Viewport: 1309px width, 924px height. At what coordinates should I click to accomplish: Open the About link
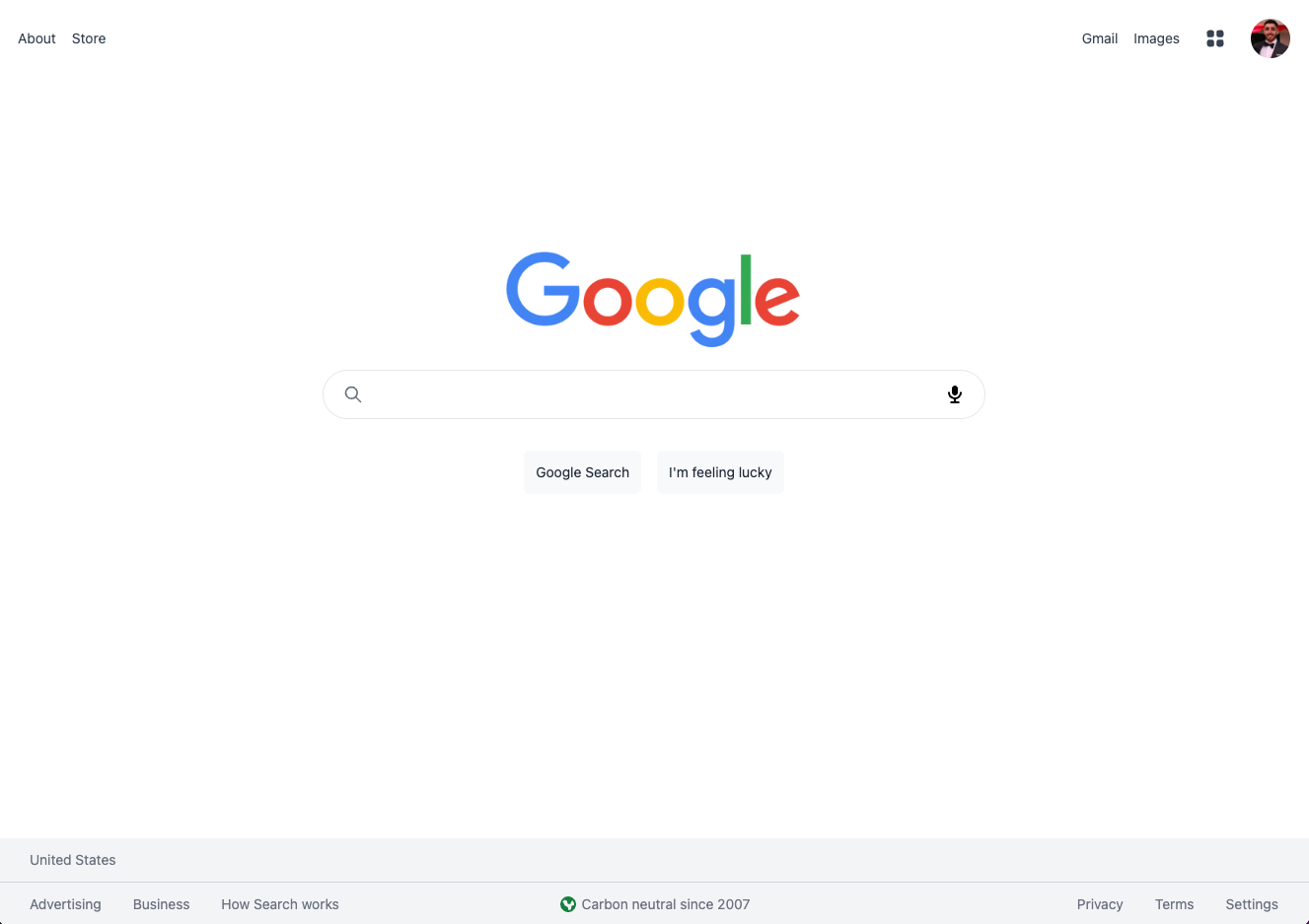click(x=37, y=38)
